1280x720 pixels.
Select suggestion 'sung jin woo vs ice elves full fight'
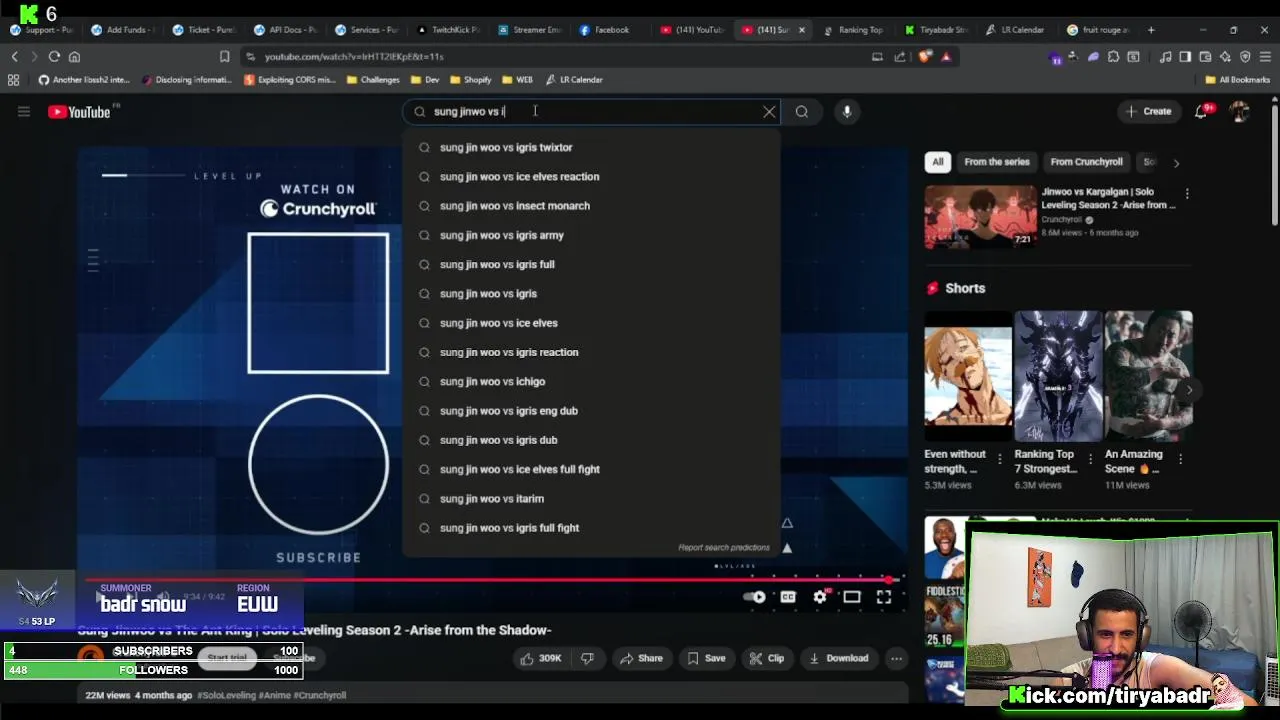coord(591,470)
